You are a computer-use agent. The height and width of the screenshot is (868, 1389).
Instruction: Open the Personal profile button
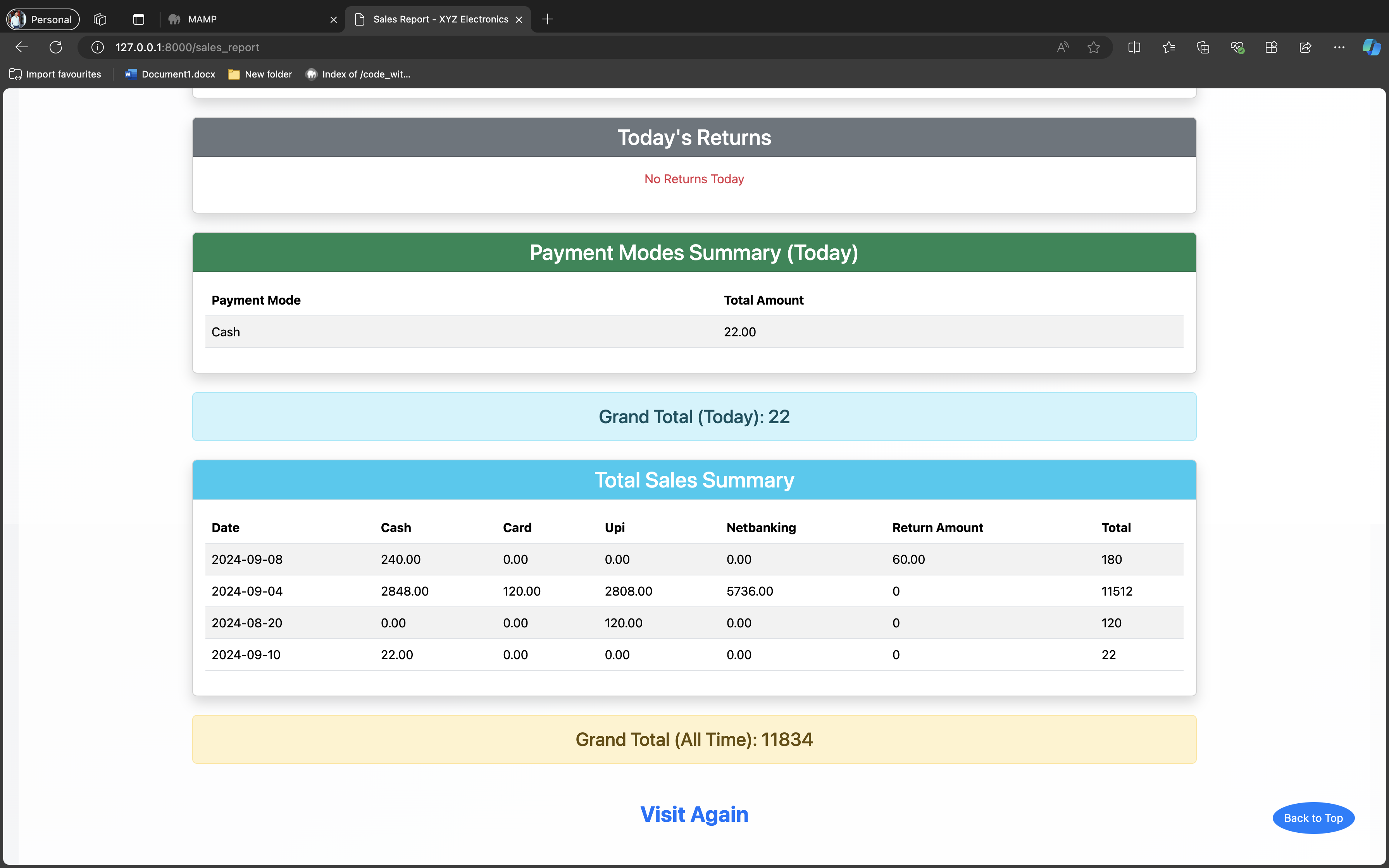pyautogui.click(x=43, y=19)
